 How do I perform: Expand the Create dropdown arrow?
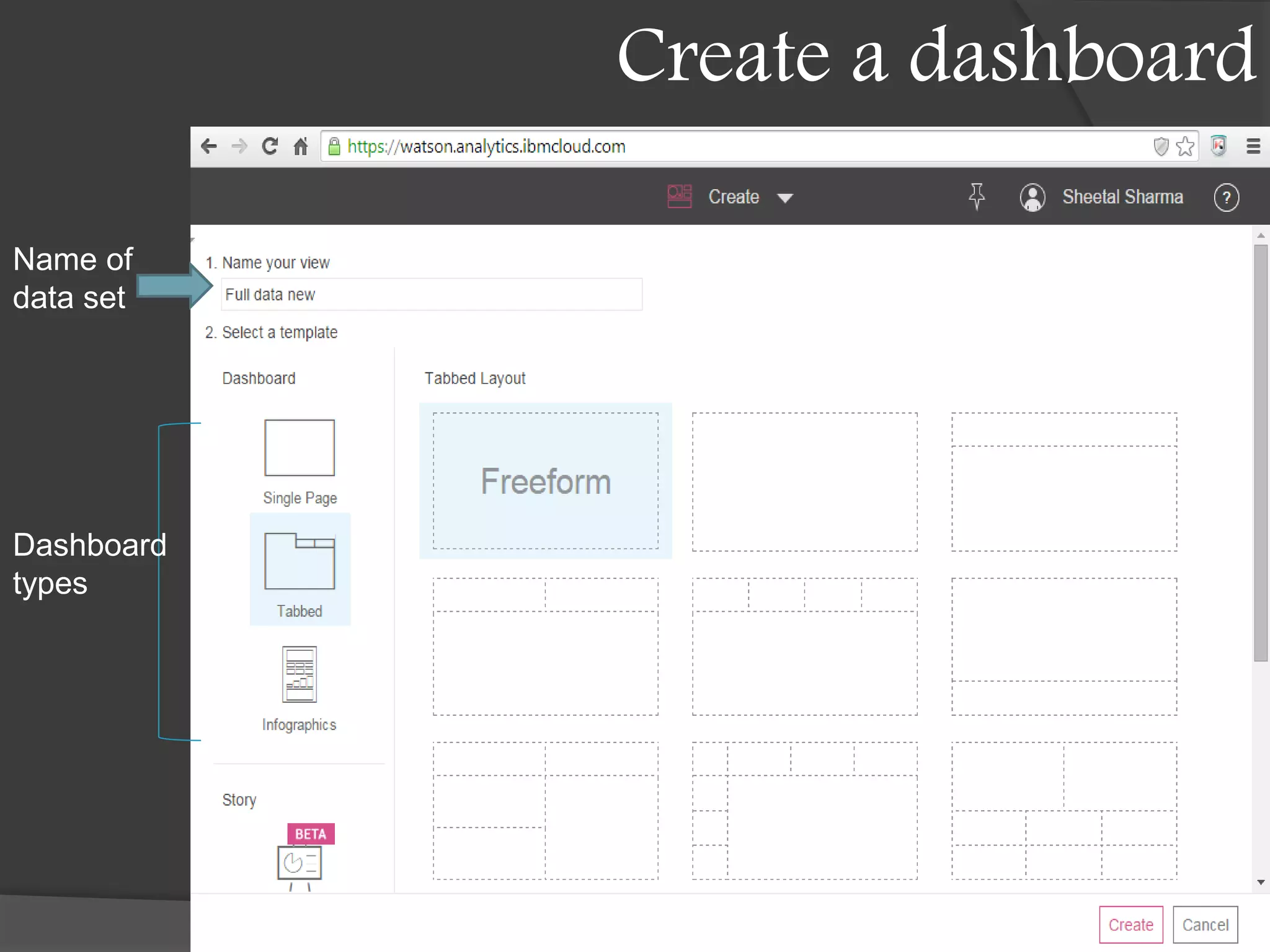tap(785, 198)
